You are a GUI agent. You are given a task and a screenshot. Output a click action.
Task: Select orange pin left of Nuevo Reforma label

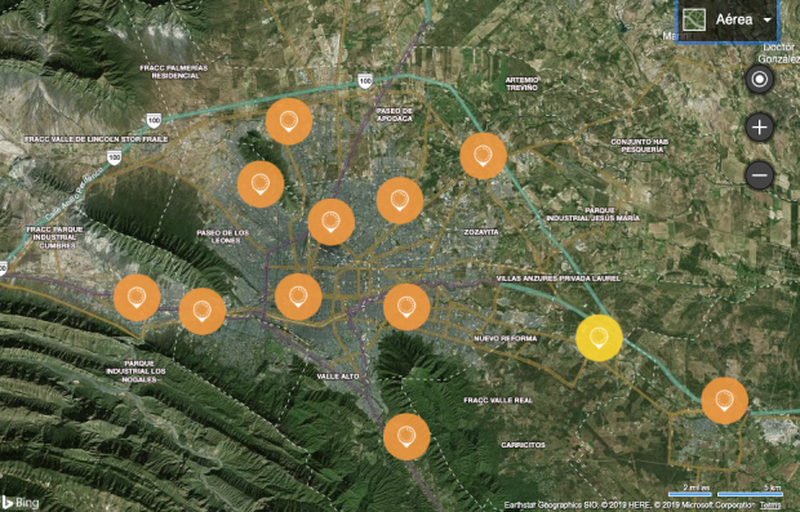(406, 306)
